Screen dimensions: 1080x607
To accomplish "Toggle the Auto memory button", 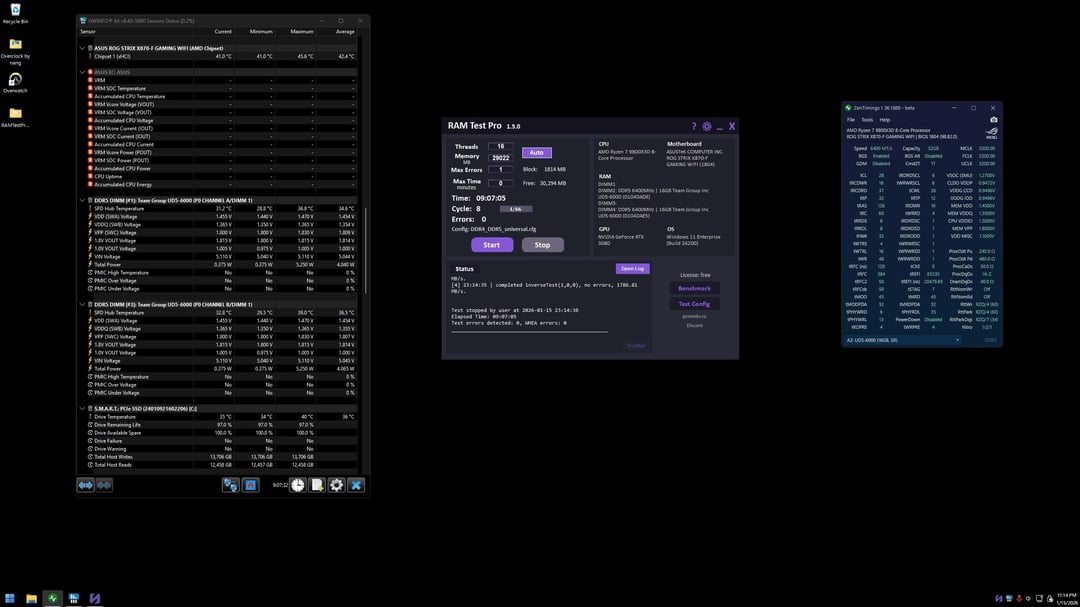I will click(537, 152).
